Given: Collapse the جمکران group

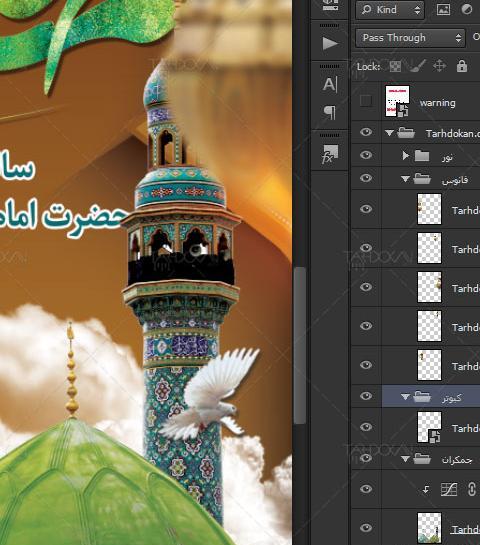Looking at the screenshot, I should [405, 459].
